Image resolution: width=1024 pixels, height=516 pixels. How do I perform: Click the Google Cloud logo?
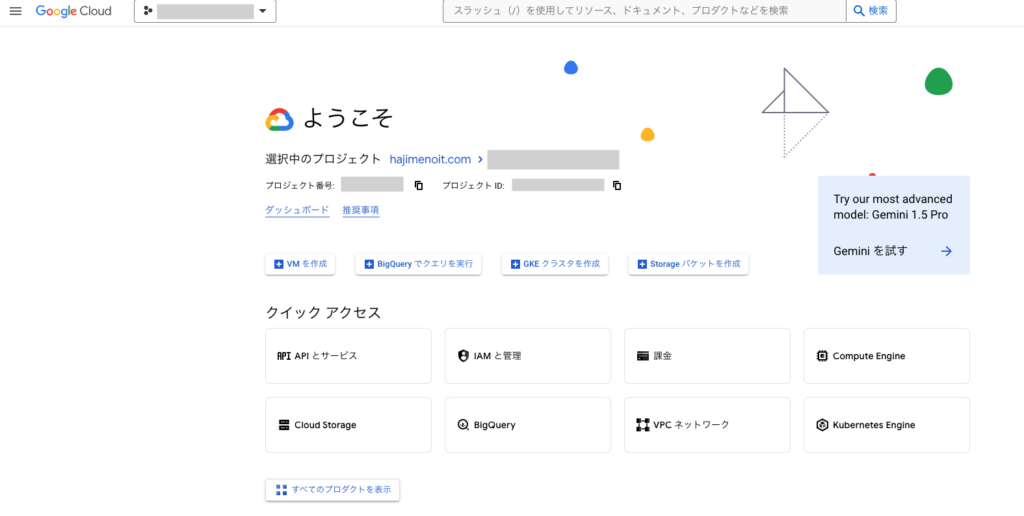click(73, 11)
